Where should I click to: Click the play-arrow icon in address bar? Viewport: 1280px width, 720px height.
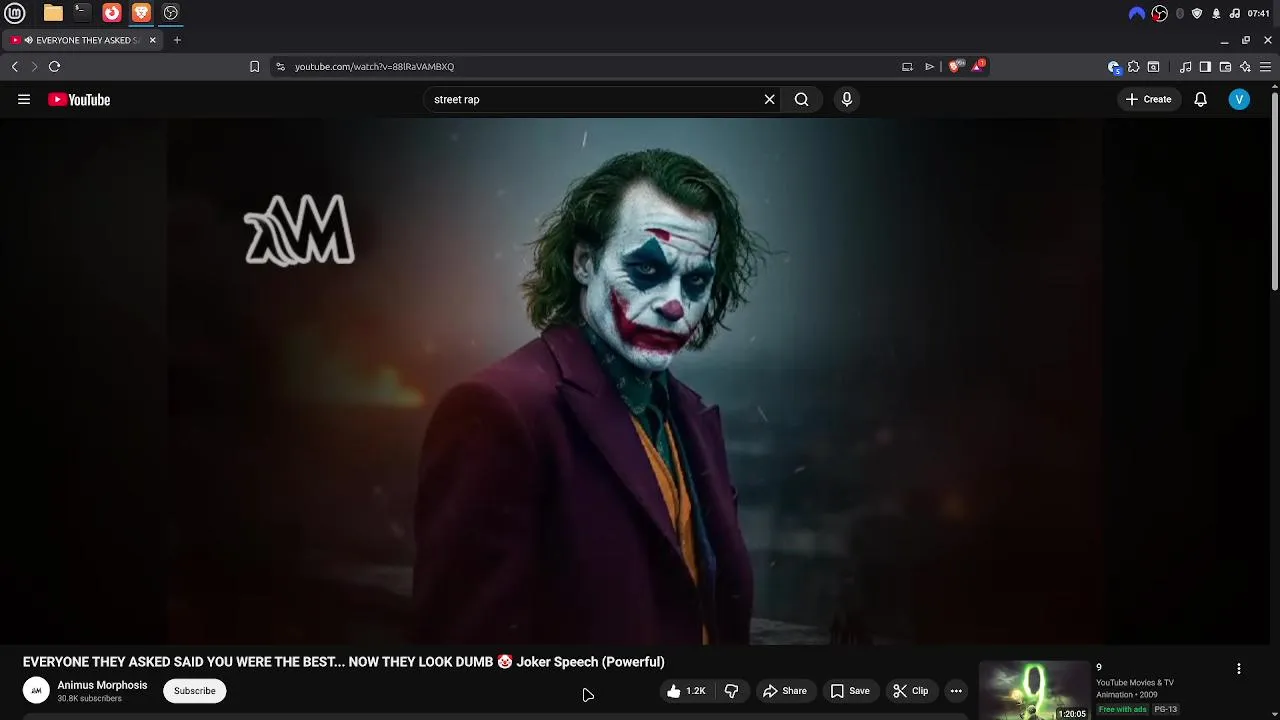coord(929,67)
